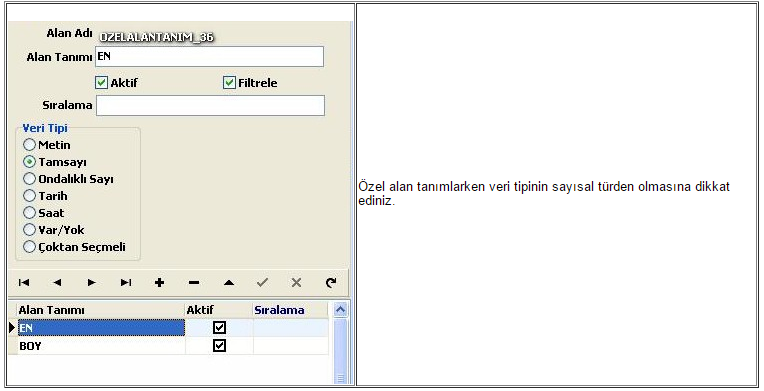Click OZELALANTANIM_36 field name text

tap(156, 37)
